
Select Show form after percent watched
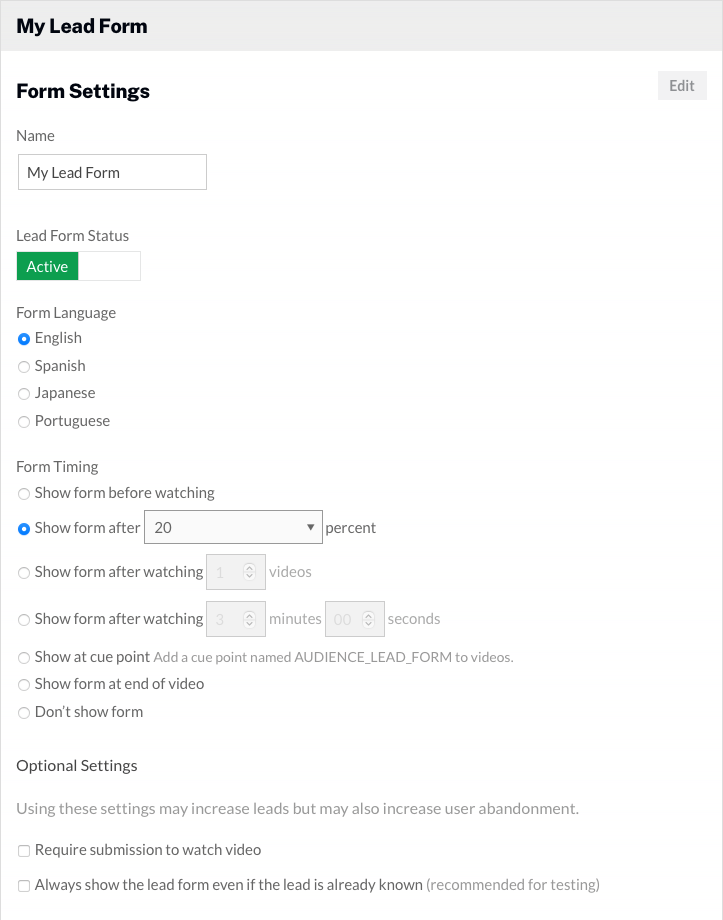point(23,528)
